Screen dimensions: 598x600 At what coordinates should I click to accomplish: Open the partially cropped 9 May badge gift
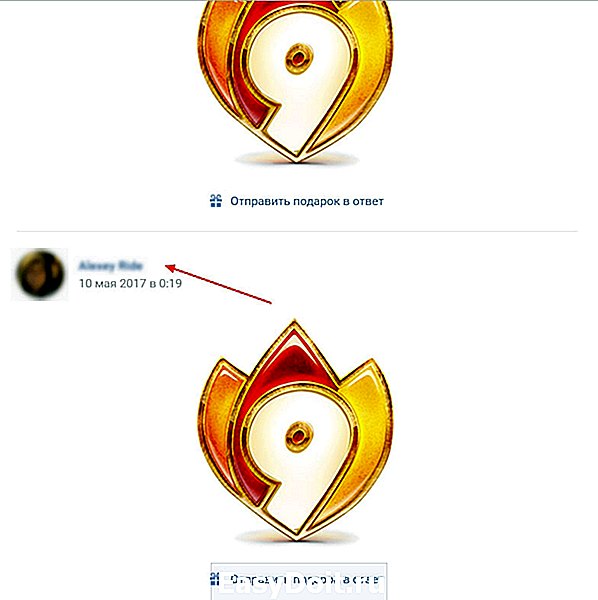296,81
